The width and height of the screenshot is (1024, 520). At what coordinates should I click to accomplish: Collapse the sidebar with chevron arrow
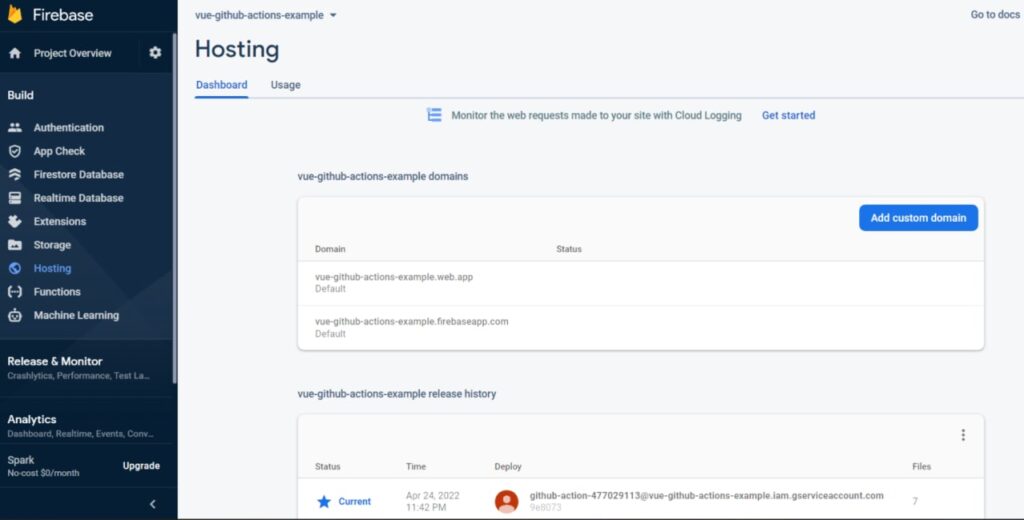[x=152, y=504]
